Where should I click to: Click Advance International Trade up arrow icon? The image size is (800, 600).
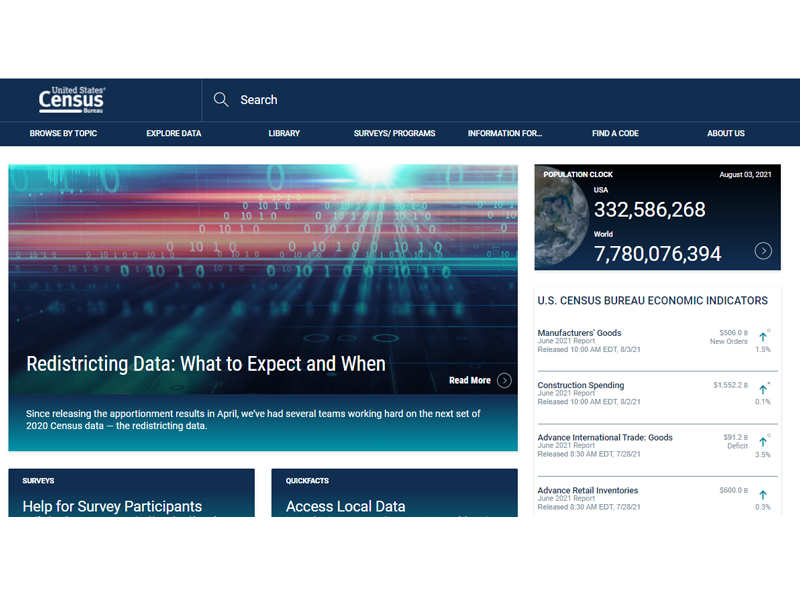pos(763,442)
